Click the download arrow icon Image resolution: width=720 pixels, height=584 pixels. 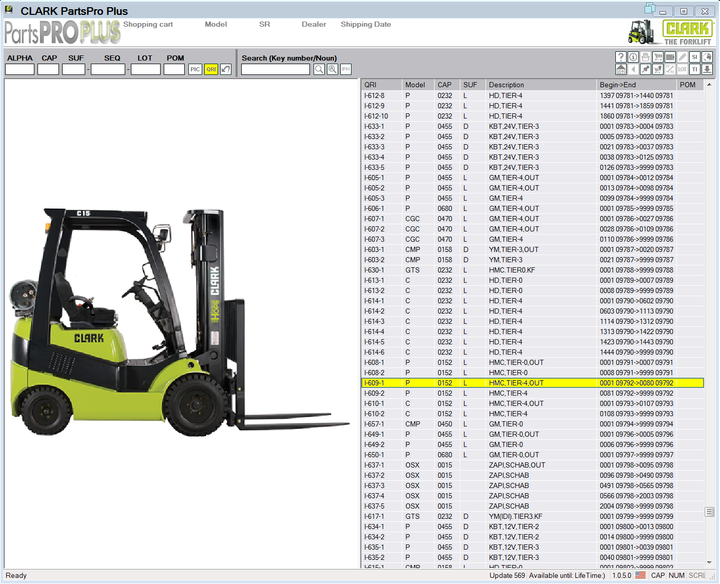(707, 69)
